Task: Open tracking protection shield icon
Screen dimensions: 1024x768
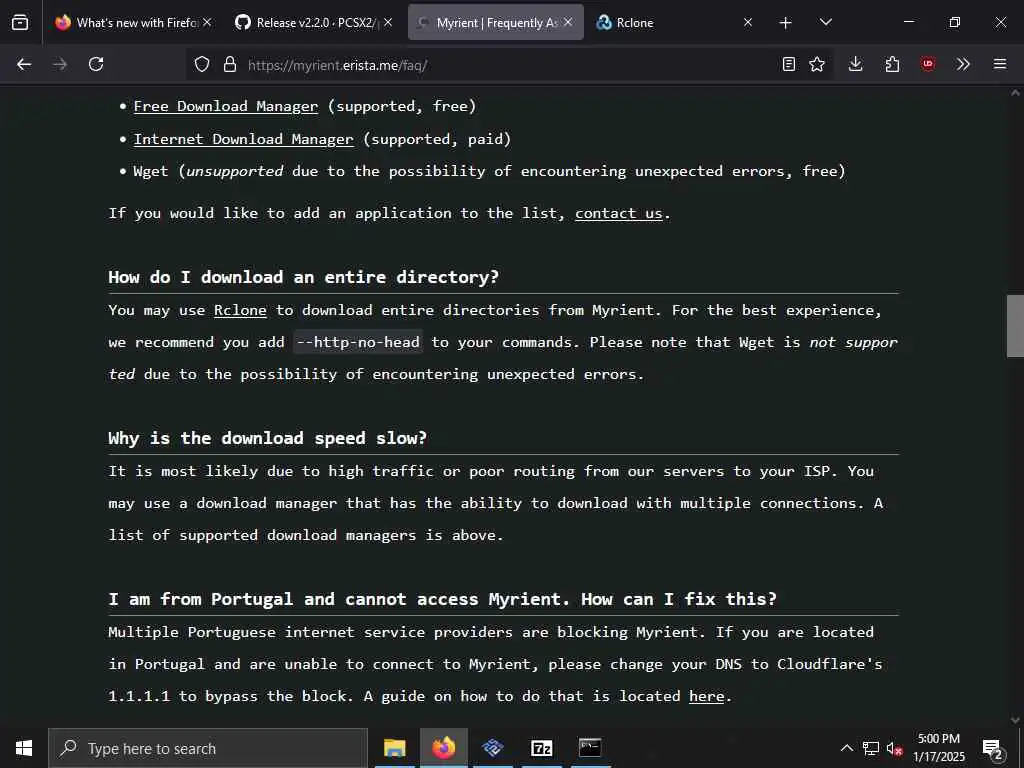Action: pyautogui.click(x=202, y=65)
